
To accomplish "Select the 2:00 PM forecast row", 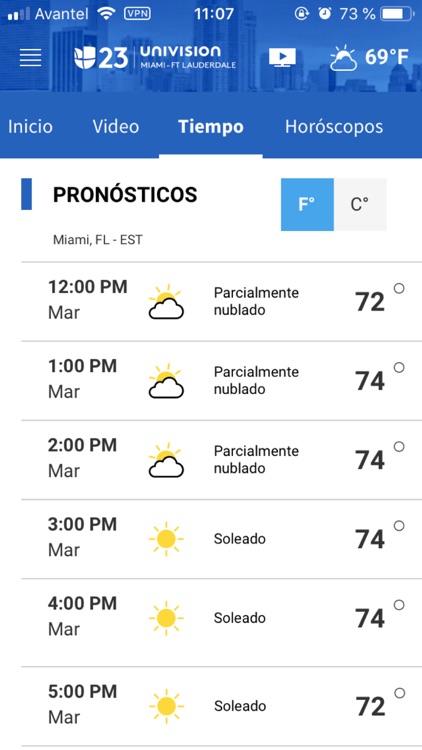I will (x=222, y=460).
